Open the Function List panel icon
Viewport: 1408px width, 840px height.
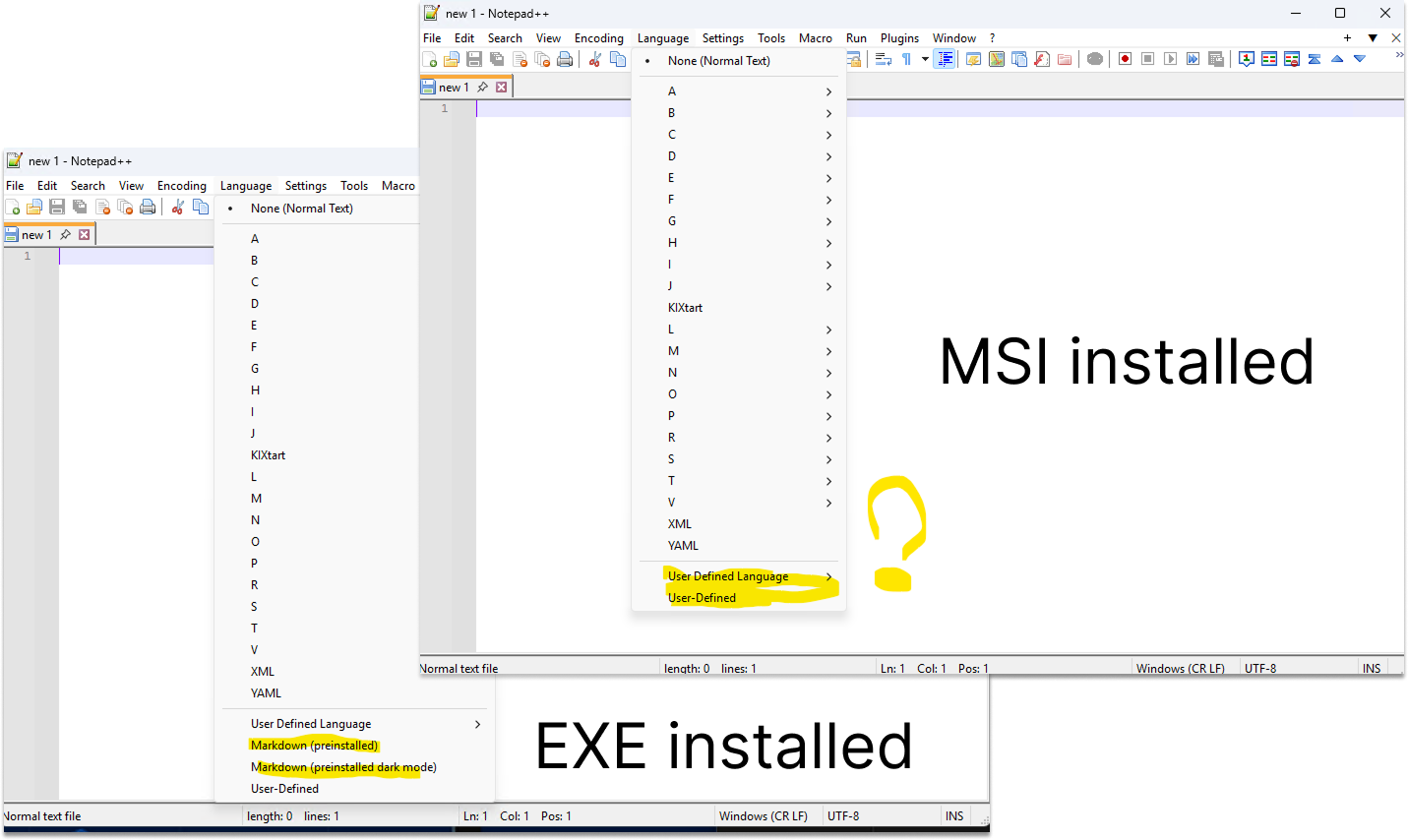coord(1042,59)
